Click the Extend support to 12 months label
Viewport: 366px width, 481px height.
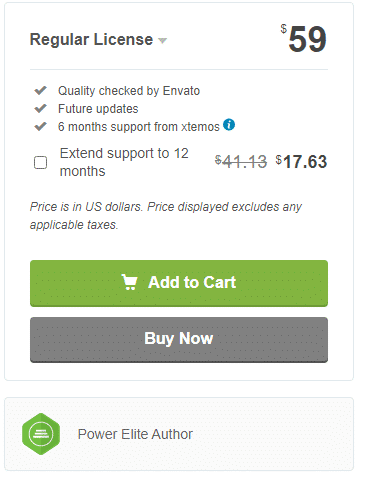pyautogui.click(x=124, y=162)
